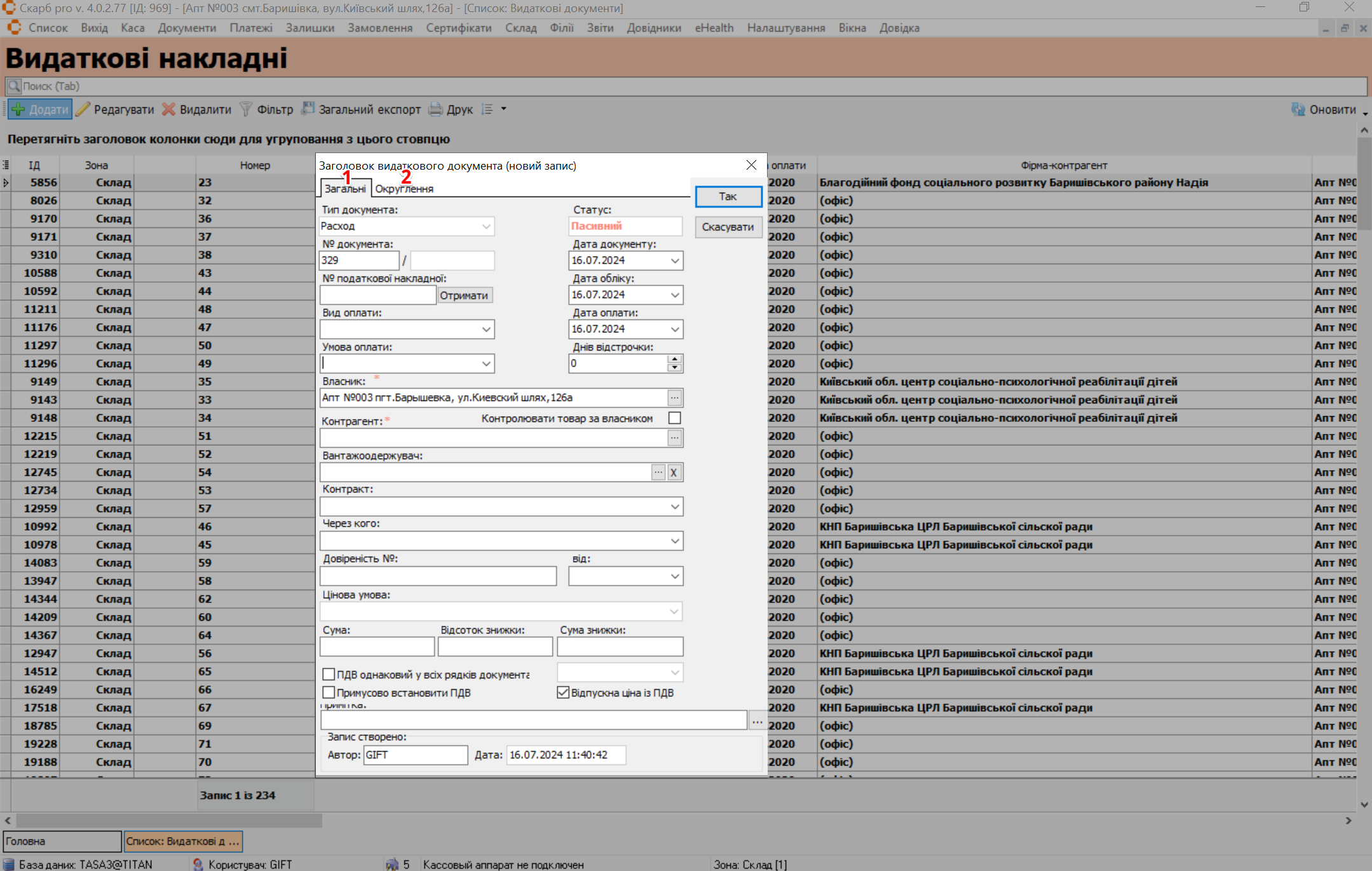Click the Отримати button

pos(464,295)
